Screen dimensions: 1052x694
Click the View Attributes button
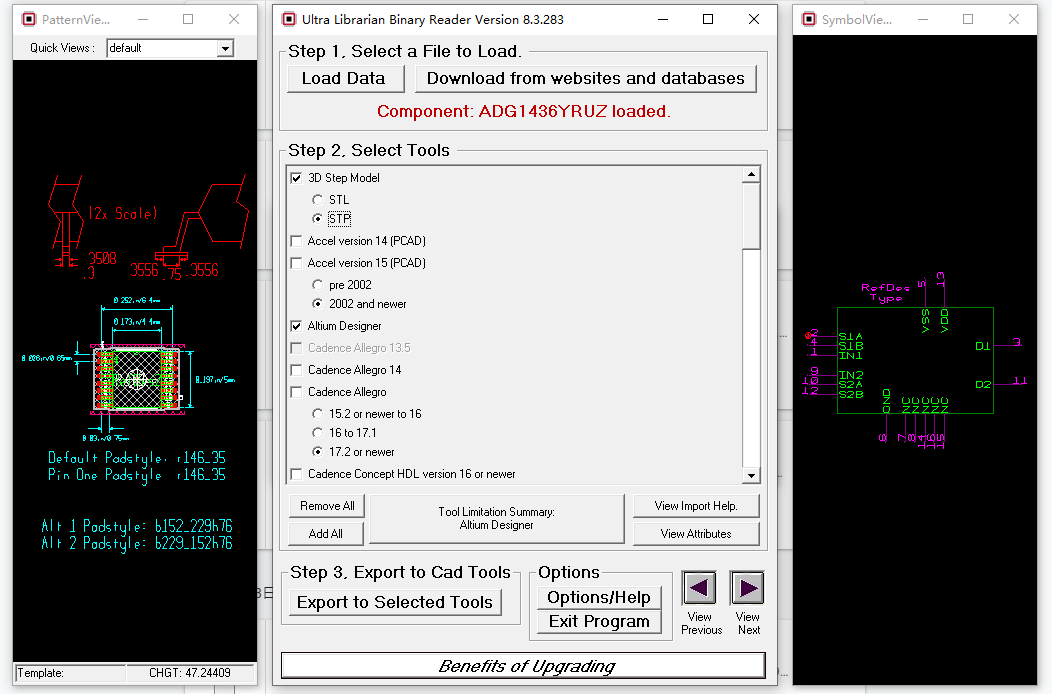click(696, 534)
